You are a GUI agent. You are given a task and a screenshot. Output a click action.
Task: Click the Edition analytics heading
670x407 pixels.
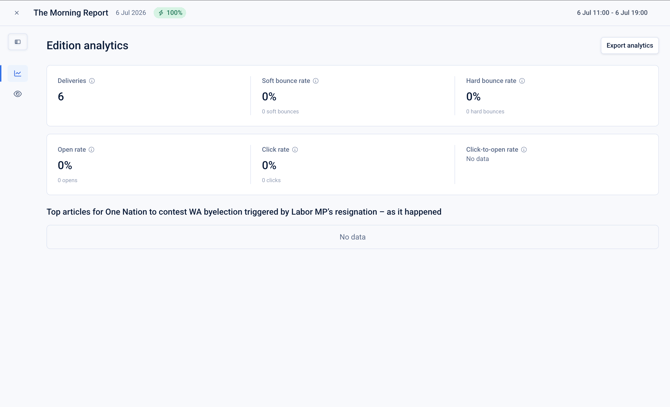(87, 46)
